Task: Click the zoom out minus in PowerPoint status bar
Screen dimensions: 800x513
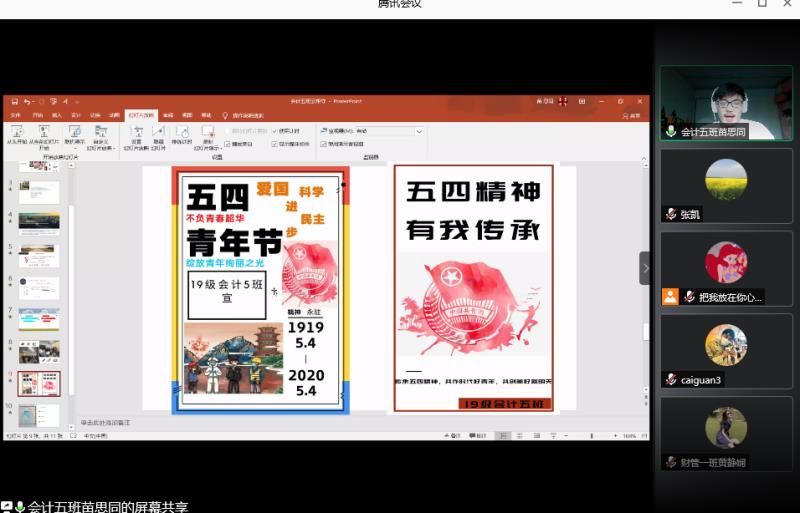Action: (566, 436)
